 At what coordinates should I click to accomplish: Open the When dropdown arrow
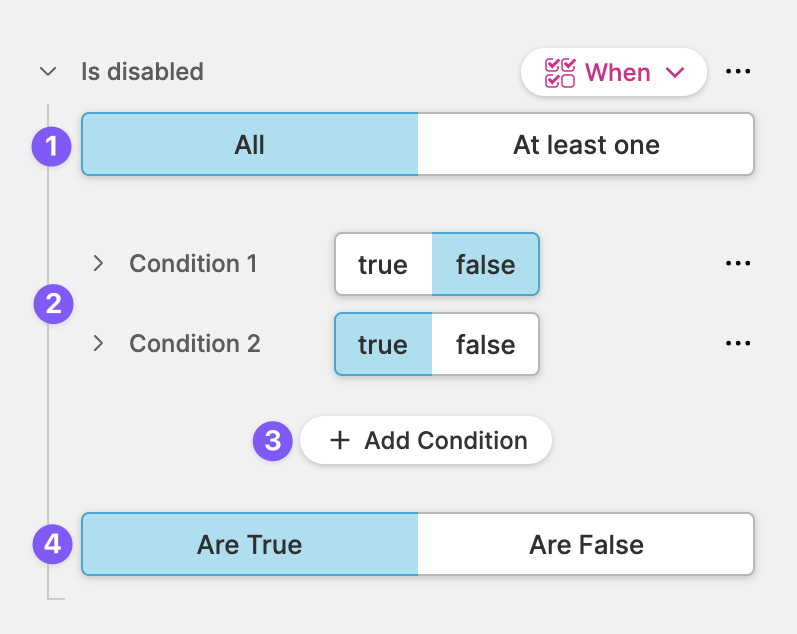click(675, 73)
